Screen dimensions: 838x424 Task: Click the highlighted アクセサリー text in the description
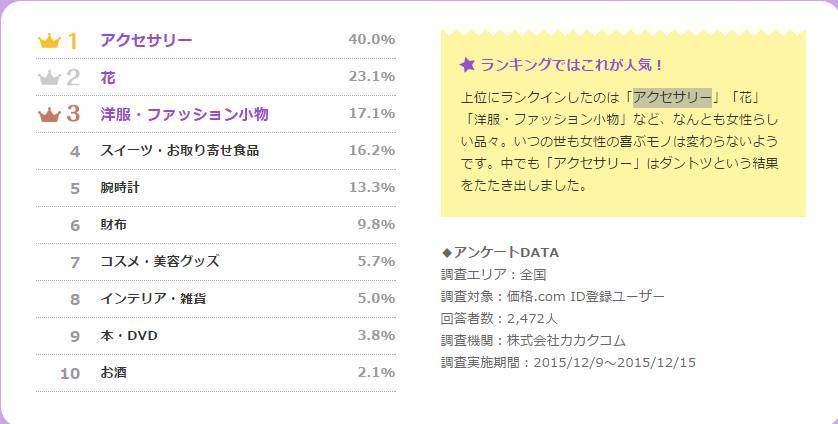pyautogui.click(x=672, y=97)
